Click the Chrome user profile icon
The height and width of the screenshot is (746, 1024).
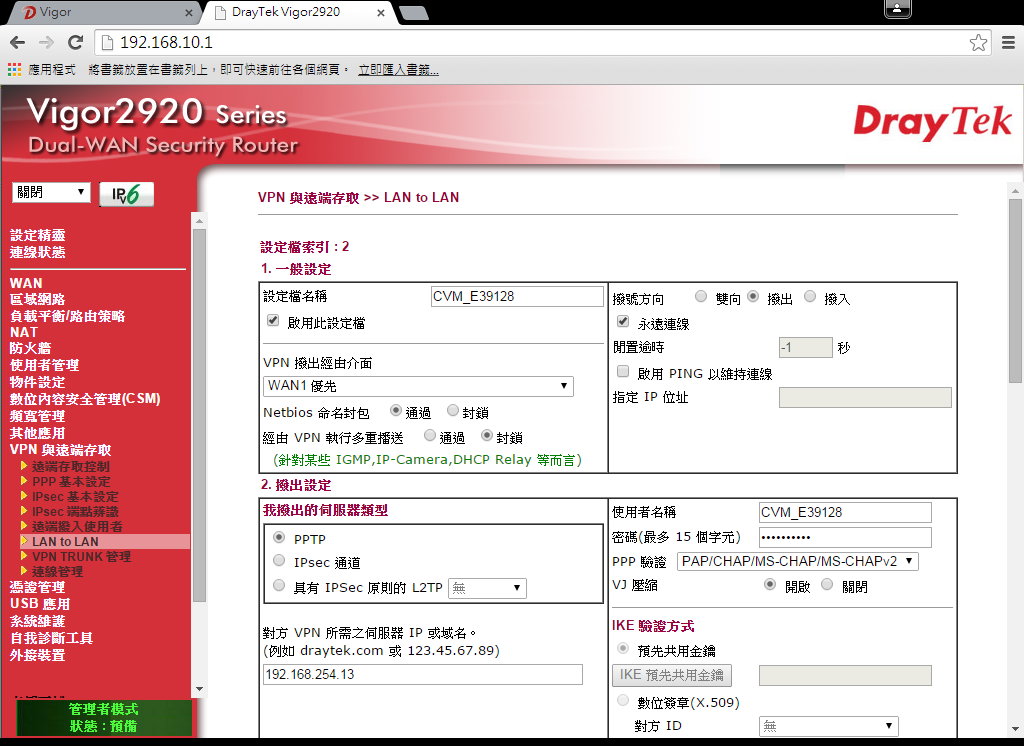coord(897,8)
